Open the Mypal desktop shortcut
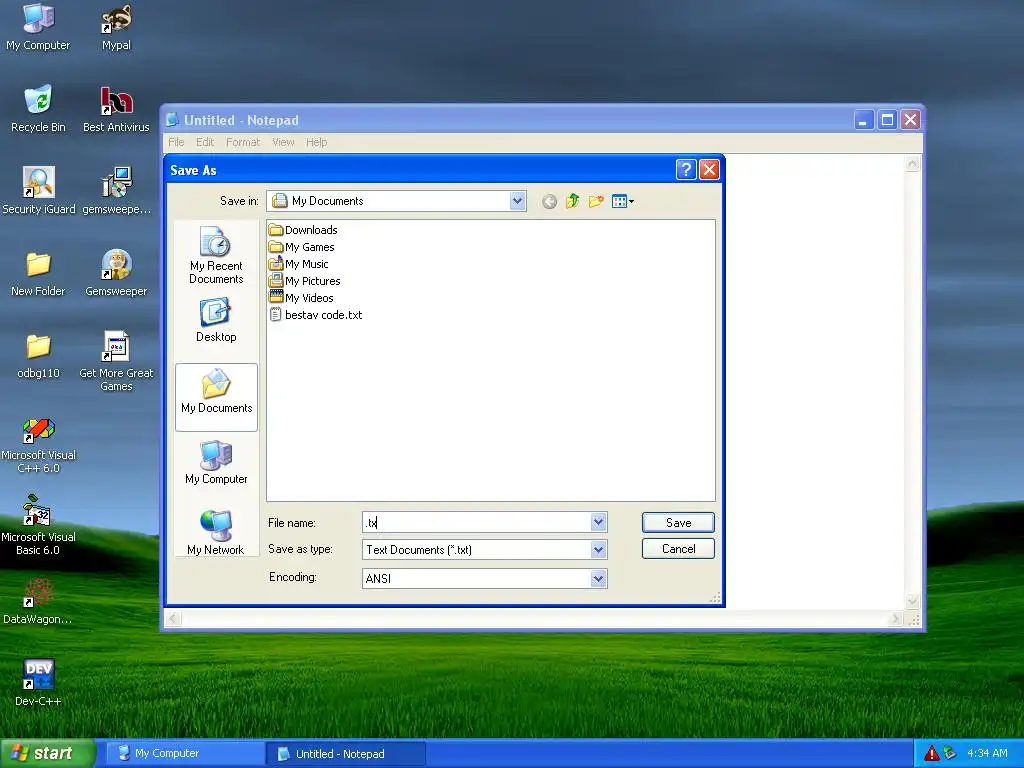 (116, 28)
